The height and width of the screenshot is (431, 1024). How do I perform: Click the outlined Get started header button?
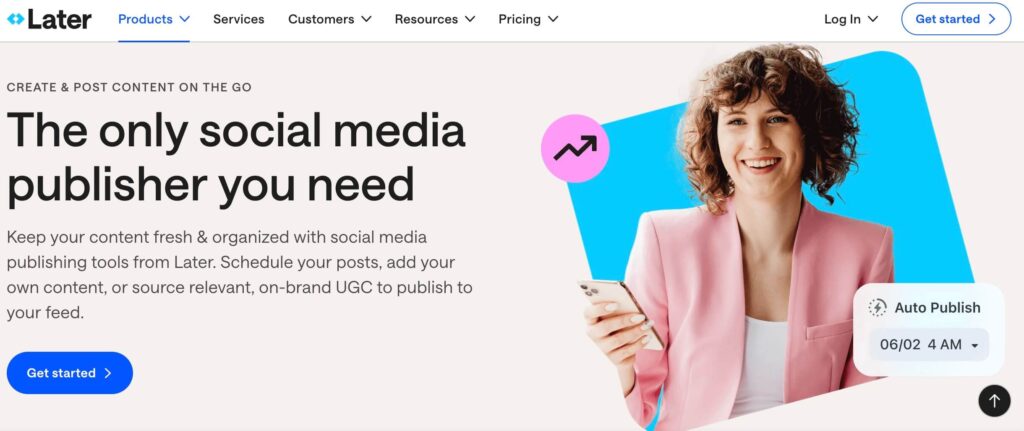pyautogui.click(x=956, y=19)
